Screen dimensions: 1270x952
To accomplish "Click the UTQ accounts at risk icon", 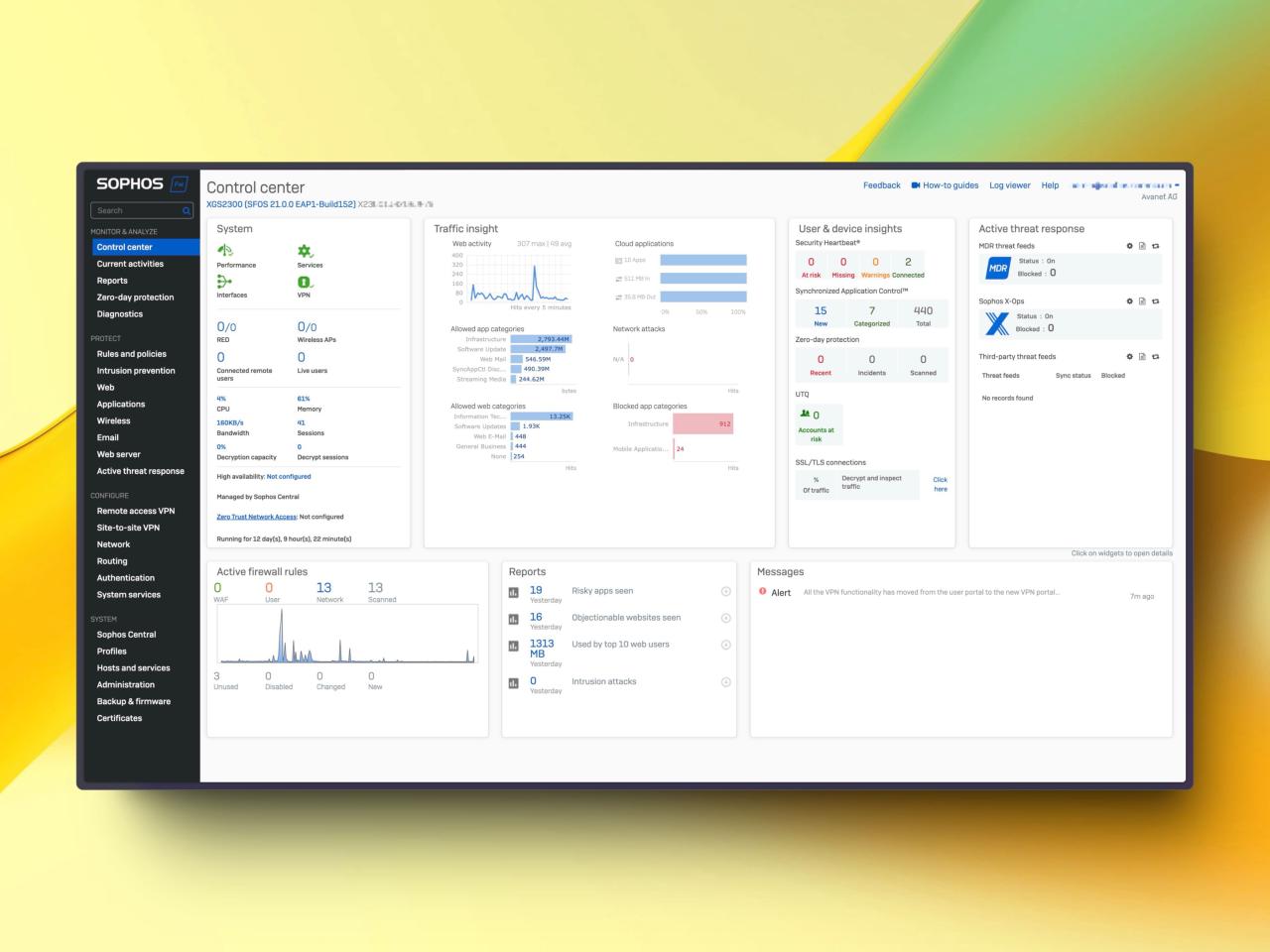I will pyautogui.click(x=805, y=415).
